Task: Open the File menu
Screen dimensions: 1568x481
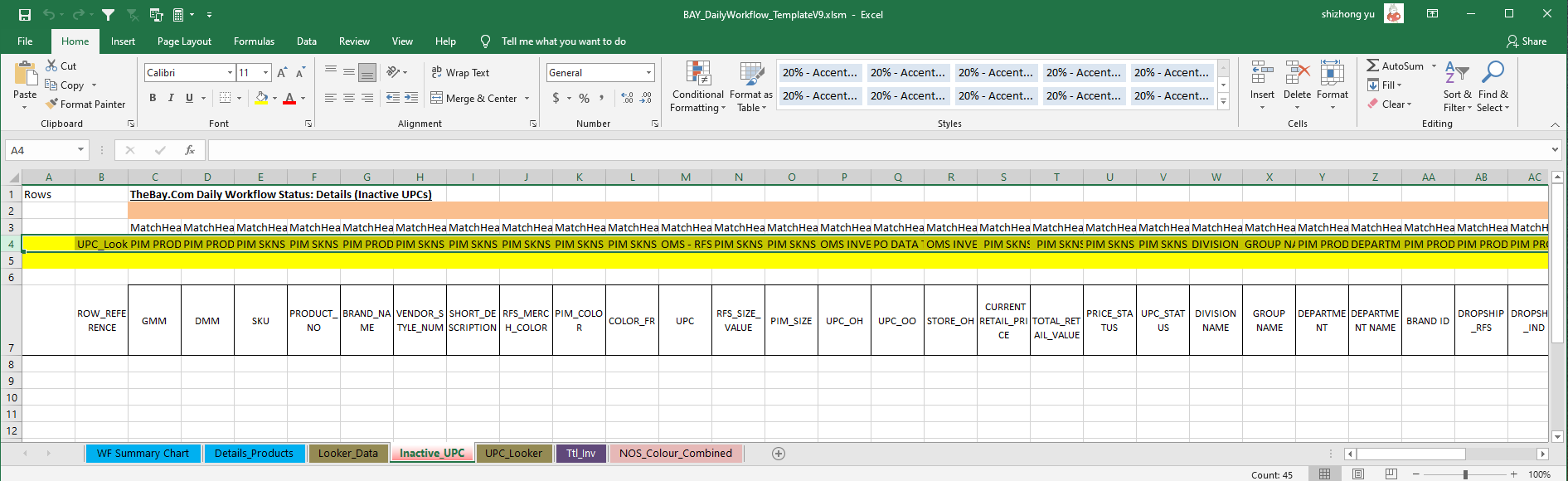Action: click(25, 41)
